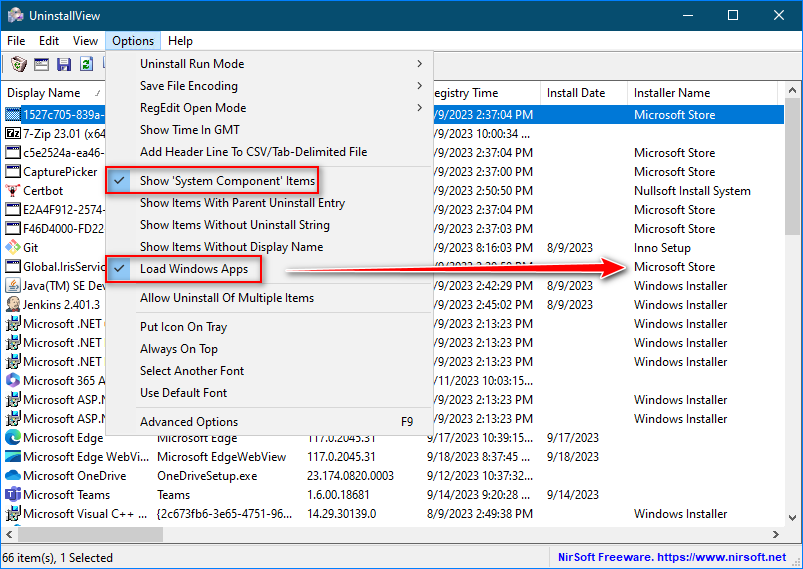Expand Save File Encoding submenu
The height and width of the screenshot is (569, 803).
[x=269, y=86]
